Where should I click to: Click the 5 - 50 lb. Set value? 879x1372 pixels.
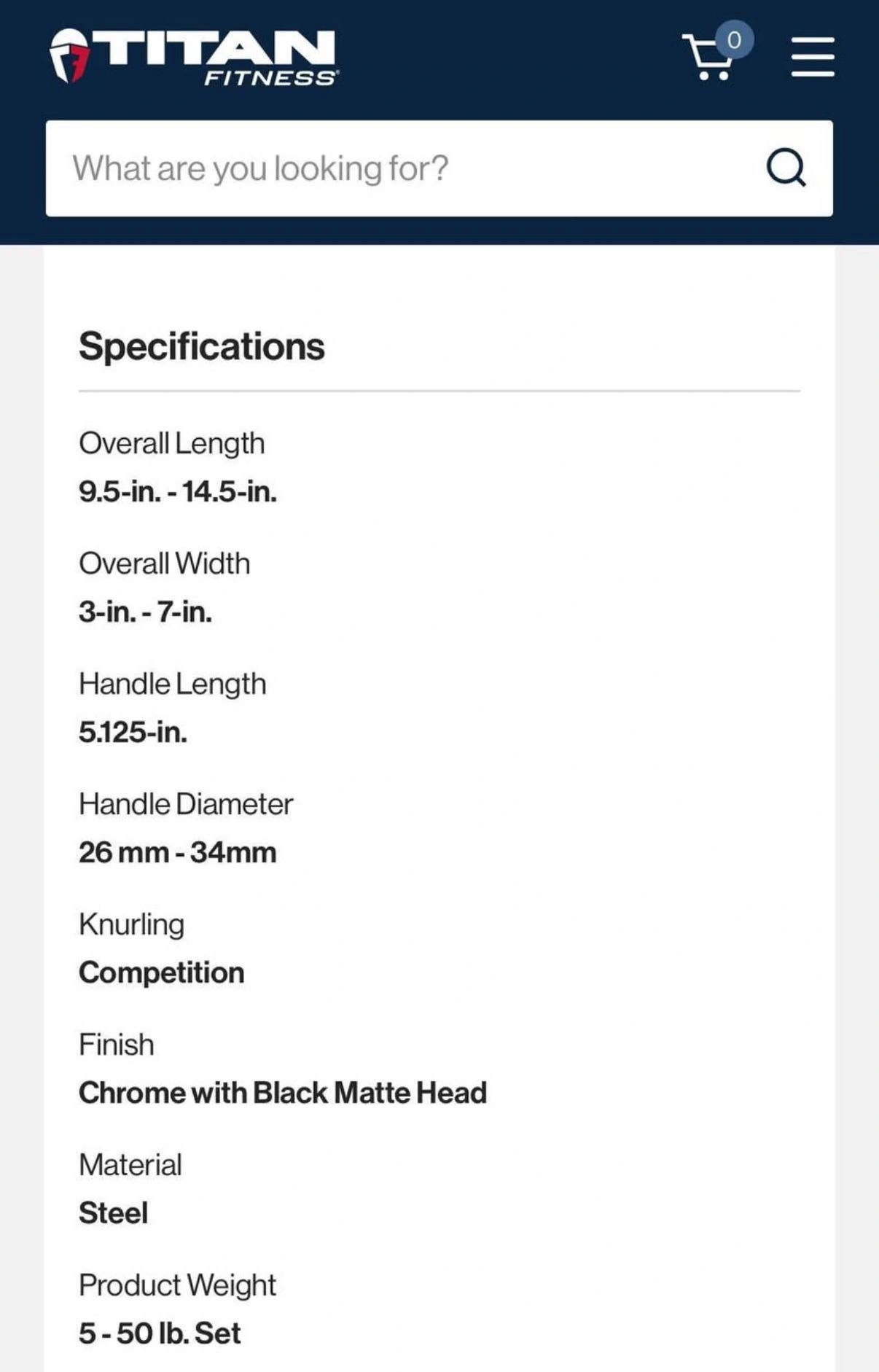(x=160, y=1333)
